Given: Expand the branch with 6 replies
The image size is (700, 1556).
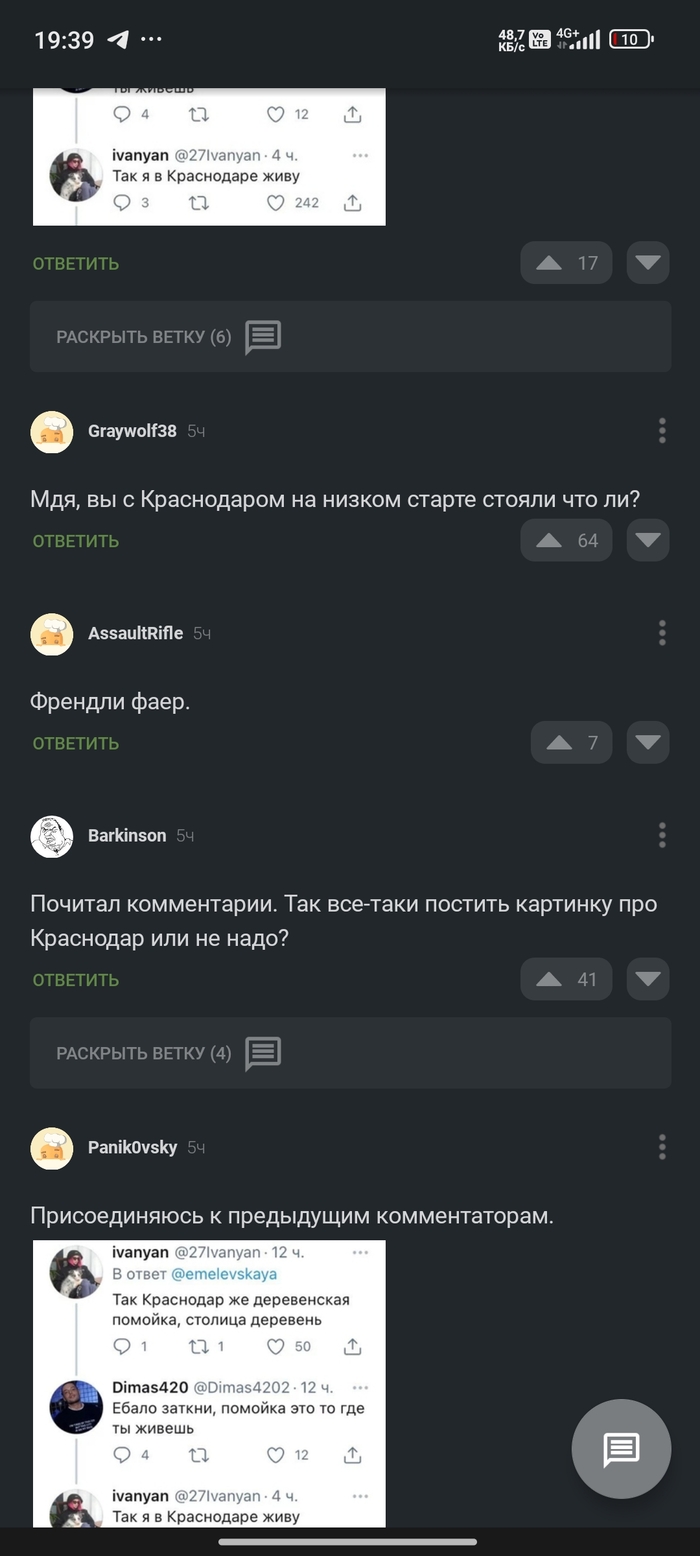Looking at the screenshot, I should pyautogui.click(x=350, y=337).
